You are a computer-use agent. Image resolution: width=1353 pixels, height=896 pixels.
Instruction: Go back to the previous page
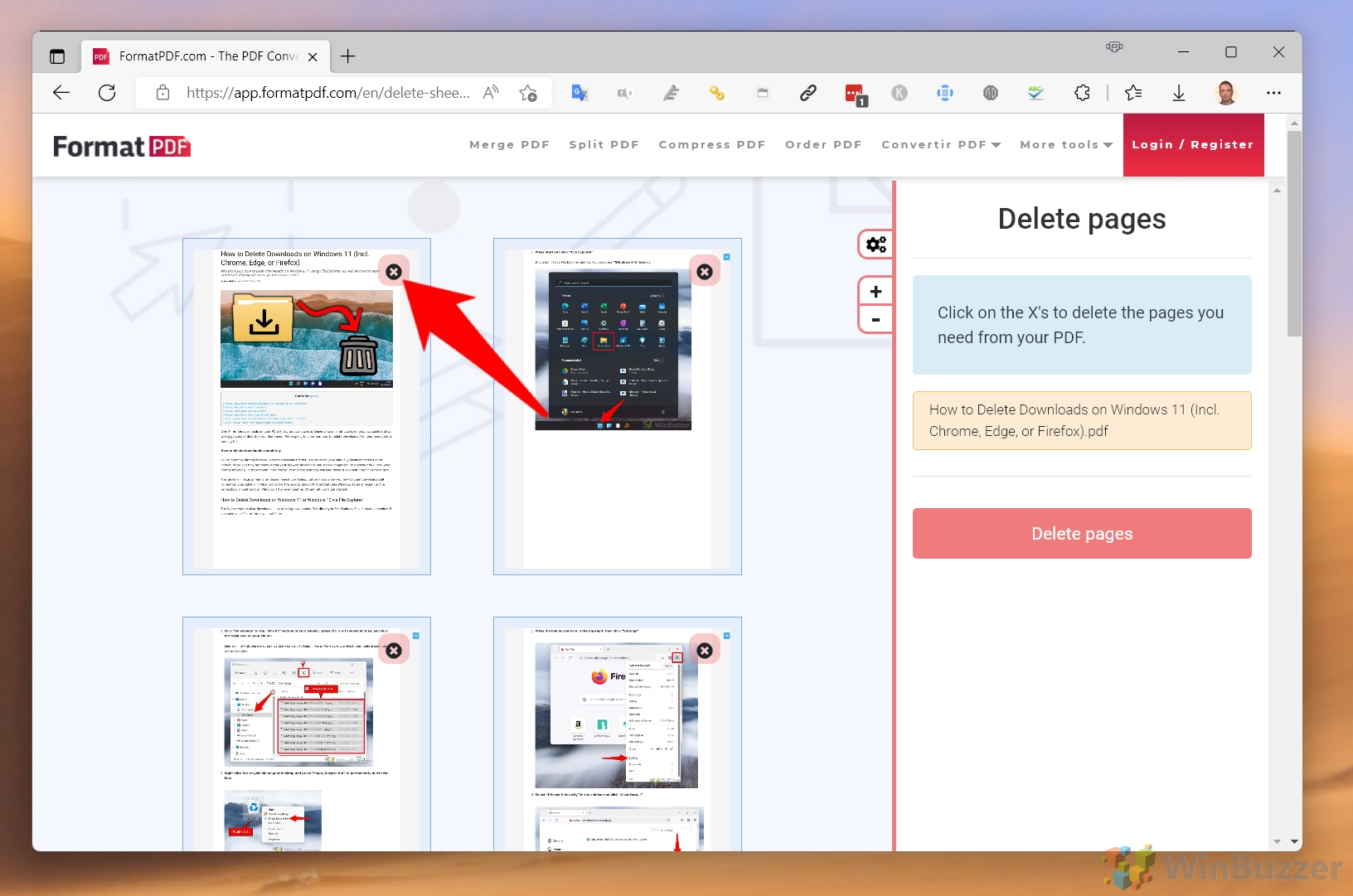(61, 93)
